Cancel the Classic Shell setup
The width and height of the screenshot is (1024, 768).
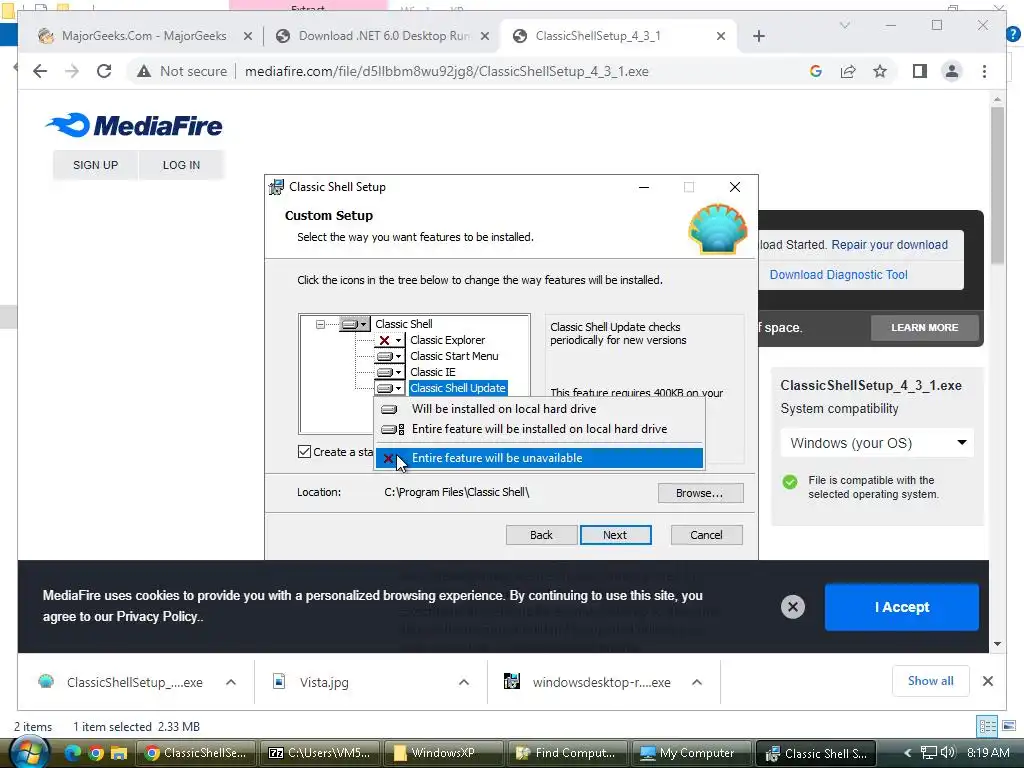pyautogui.click(x=707, y=535)
